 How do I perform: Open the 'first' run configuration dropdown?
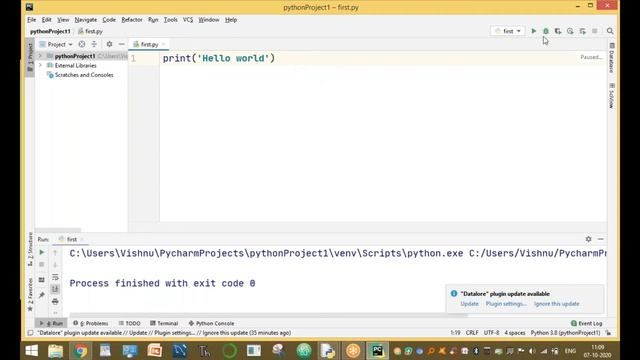click(x=508, y=31)
